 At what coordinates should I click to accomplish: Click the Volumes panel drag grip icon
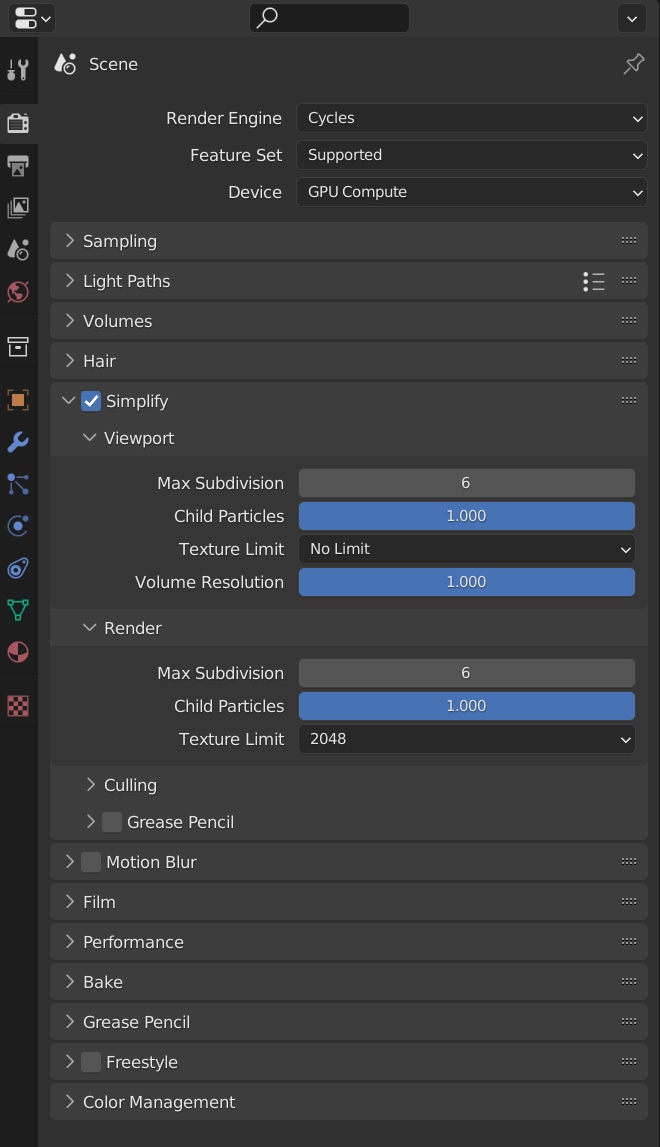click(x=629, y=320)
